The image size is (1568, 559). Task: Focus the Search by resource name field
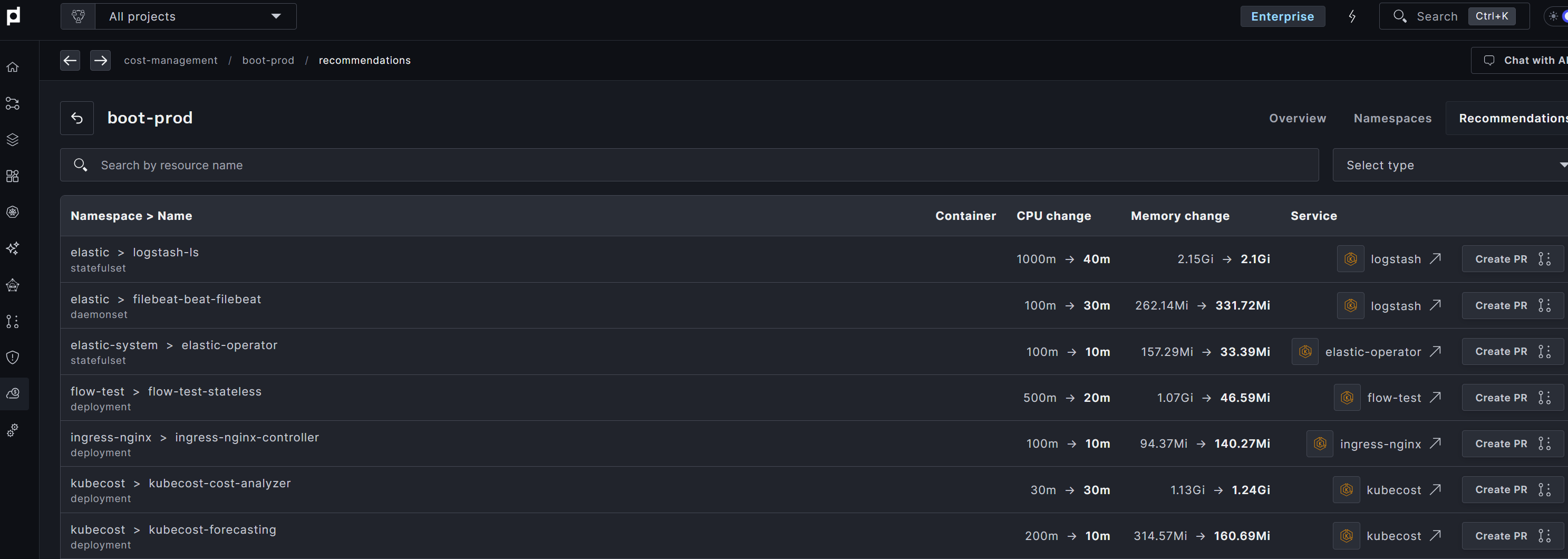click(689, 165)
